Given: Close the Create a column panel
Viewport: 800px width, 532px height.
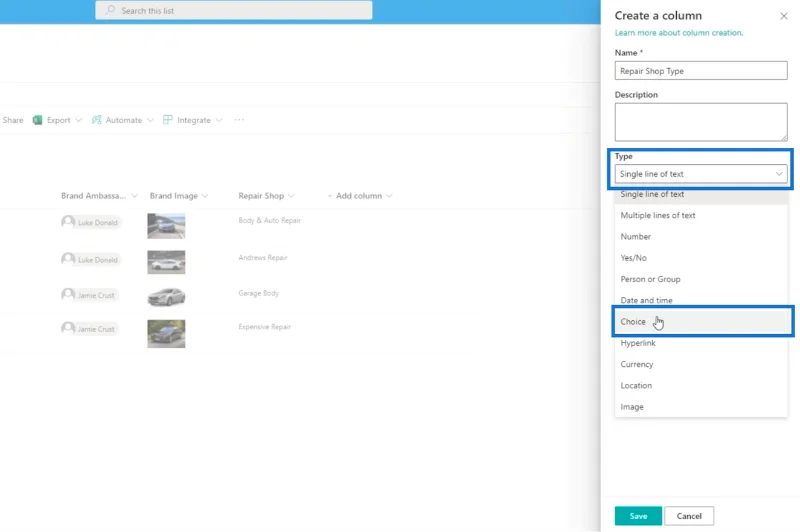Looking at the screenshot, I should tap(784, 16).
